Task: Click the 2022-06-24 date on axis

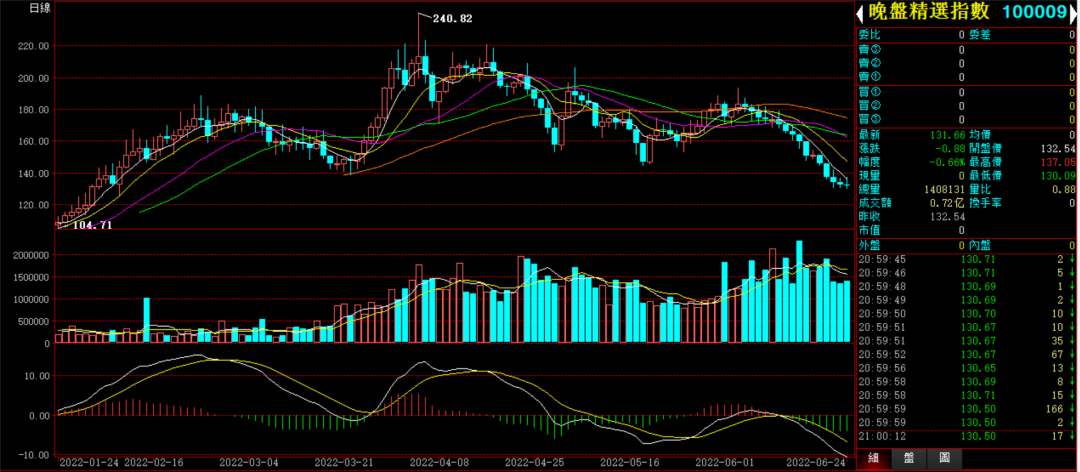Action: click(x=817, y=462)
